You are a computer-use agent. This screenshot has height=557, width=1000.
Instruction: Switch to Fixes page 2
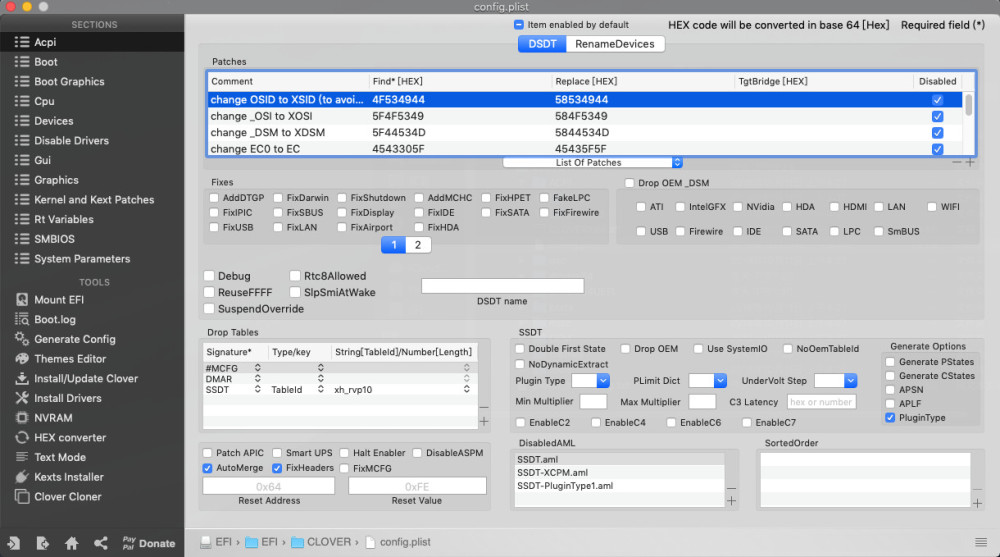click(x=418, y=245)
